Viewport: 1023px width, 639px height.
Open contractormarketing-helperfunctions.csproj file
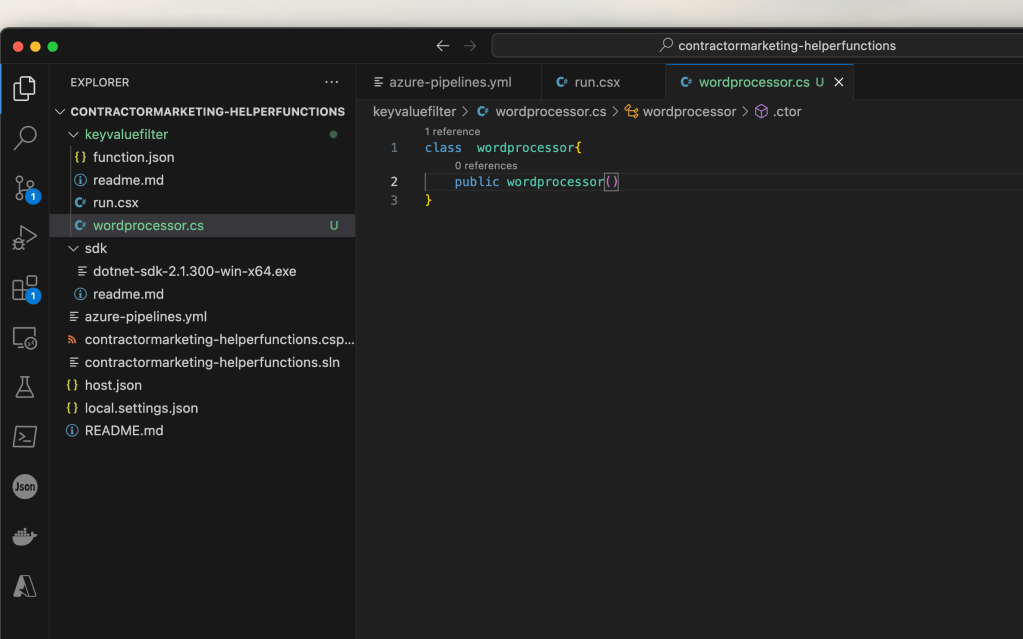pos(202,339)
